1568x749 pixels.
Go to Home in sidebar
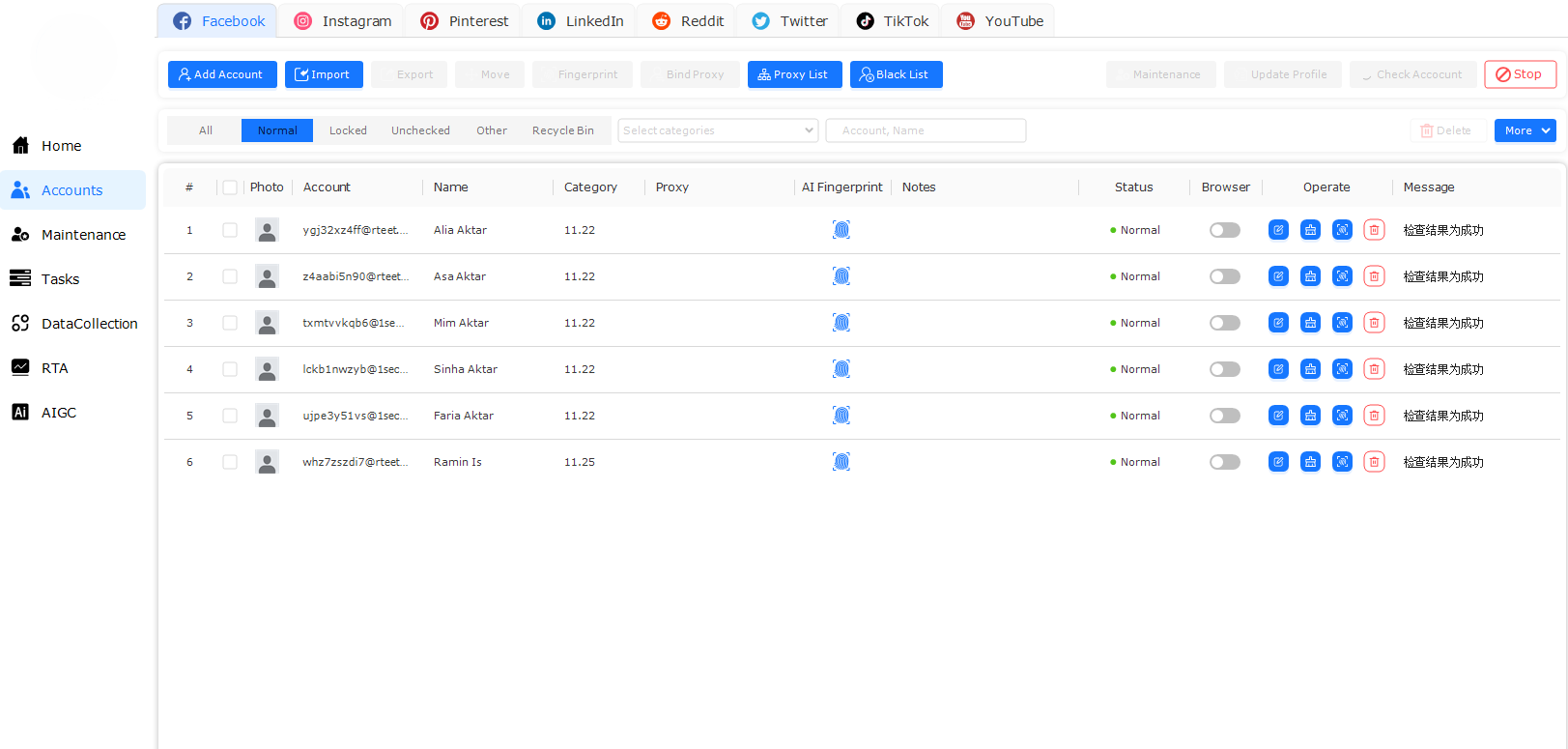(x=72, y=146)
